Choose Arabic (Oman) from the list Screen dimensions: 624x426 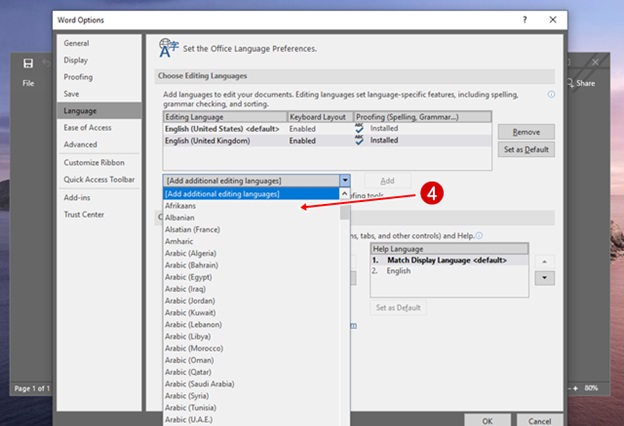251,360
